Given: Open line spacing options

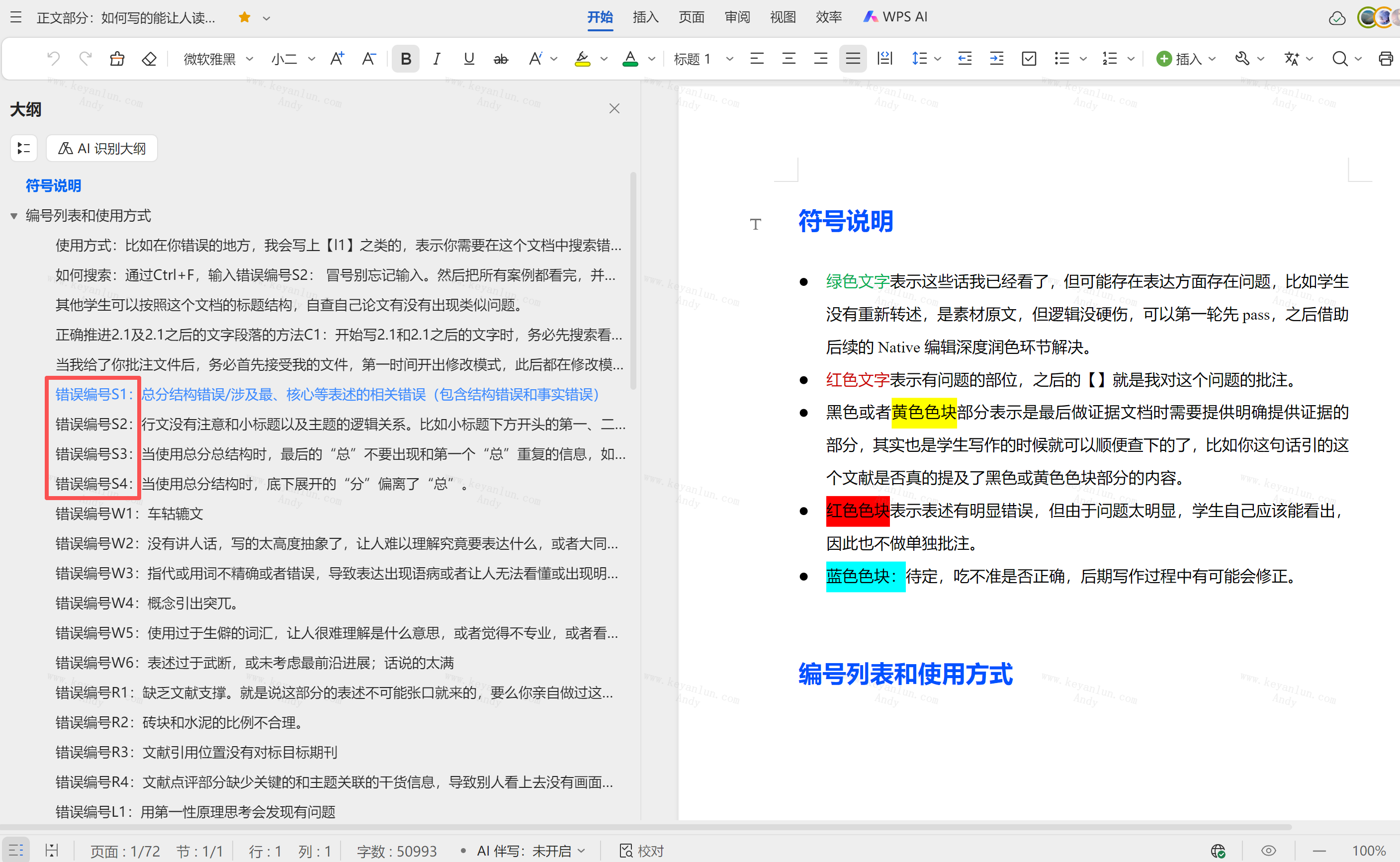Looking at the screenshot, I should pos(925,58).
